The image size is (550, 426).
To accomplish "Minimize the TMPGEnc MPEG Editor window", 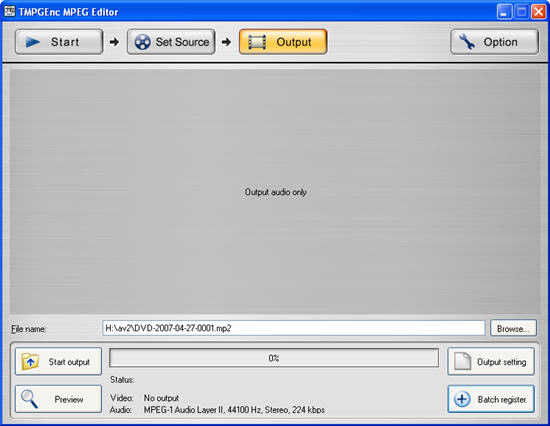I will 504,12.
